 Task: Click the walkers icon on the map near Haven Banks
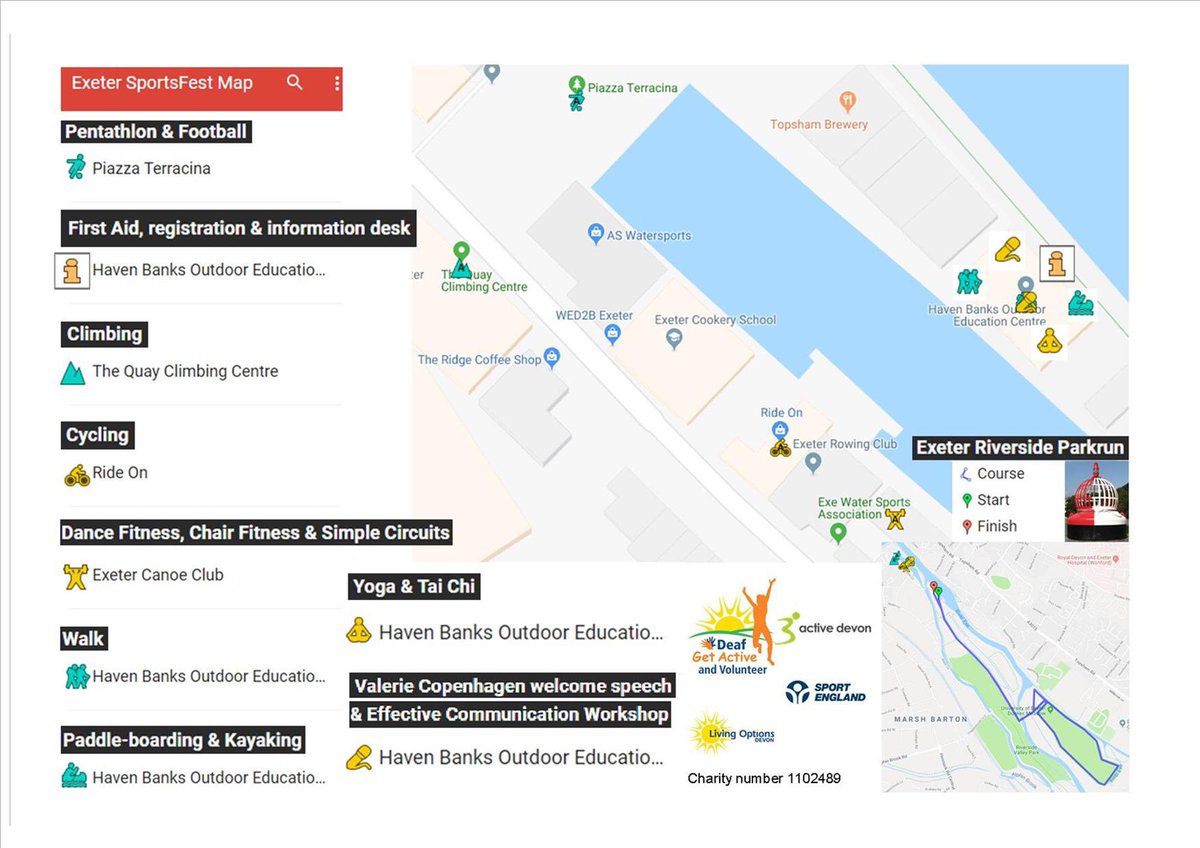pyautogui.click(x=969, y=281)
